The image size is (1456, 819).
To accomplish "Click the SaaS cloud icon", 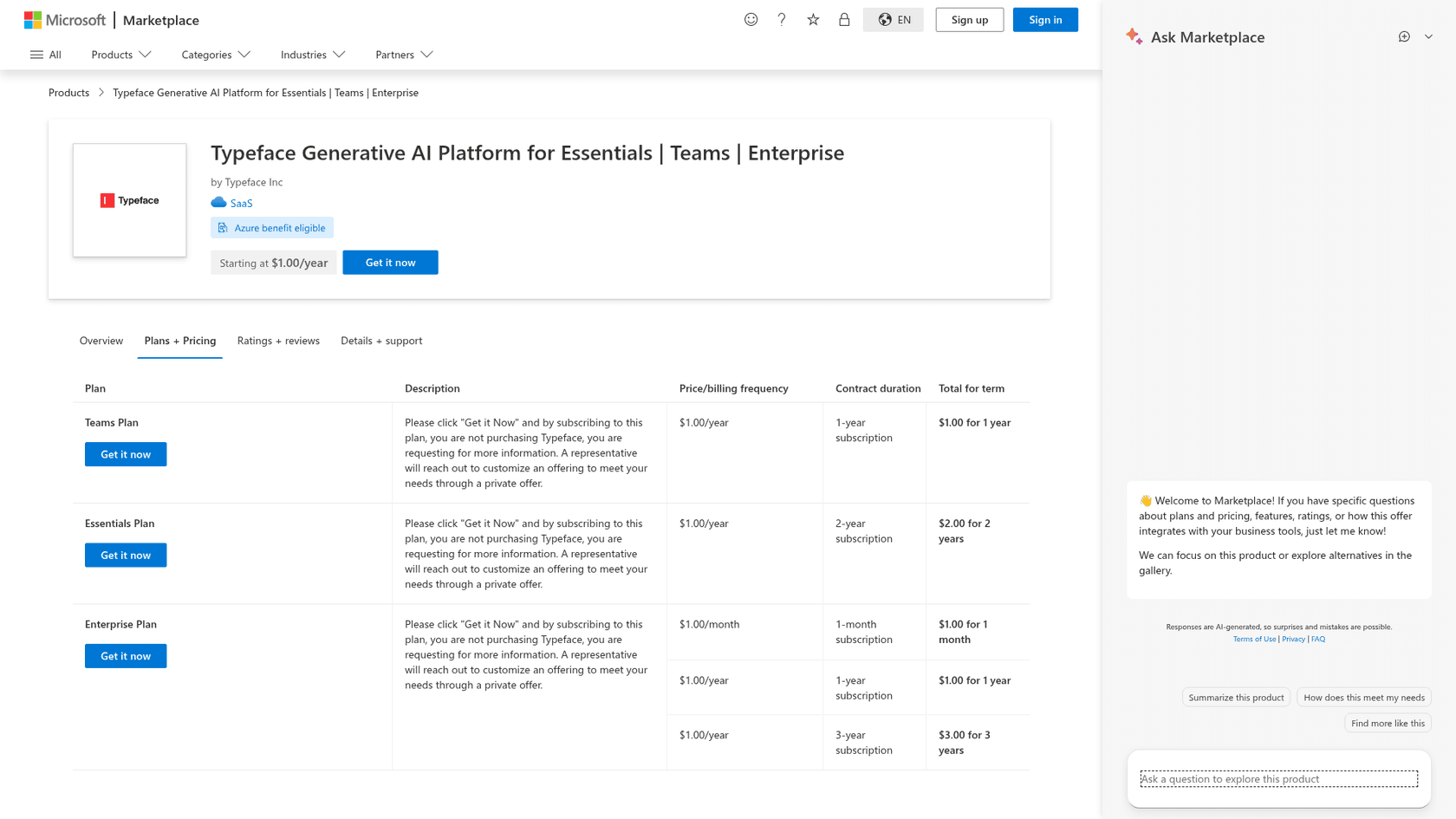I will (x=218, y=203).
